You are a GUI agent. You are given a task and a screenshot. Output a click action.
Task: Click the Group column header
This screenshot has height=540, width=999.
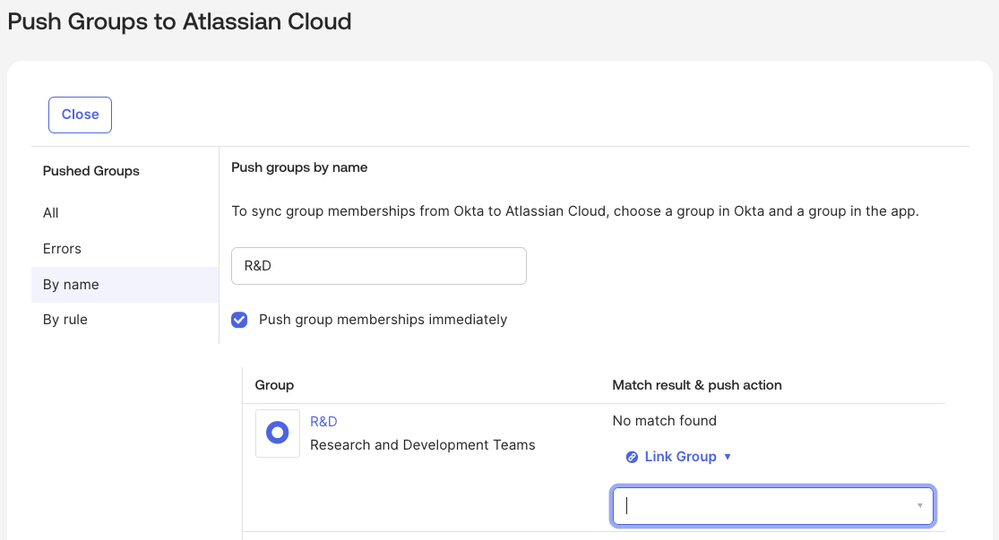pos(274,385)
